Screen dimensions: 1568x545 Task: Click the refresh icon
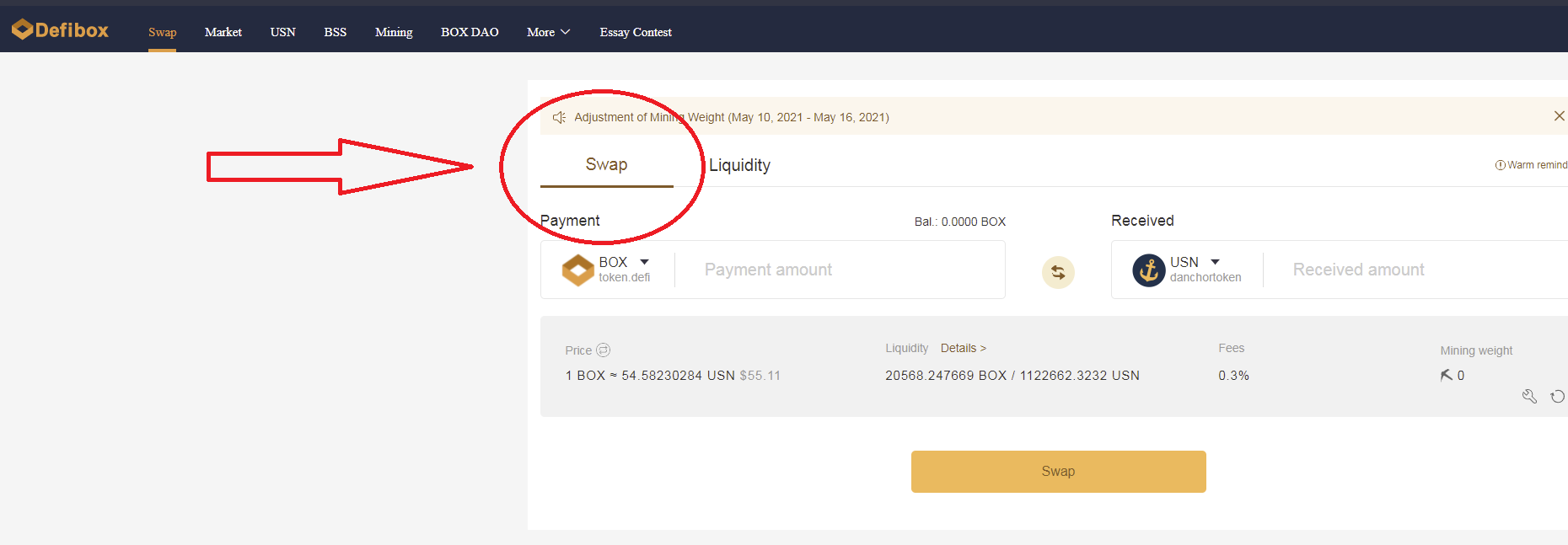pyautogui.click(x=1558, y=396)
